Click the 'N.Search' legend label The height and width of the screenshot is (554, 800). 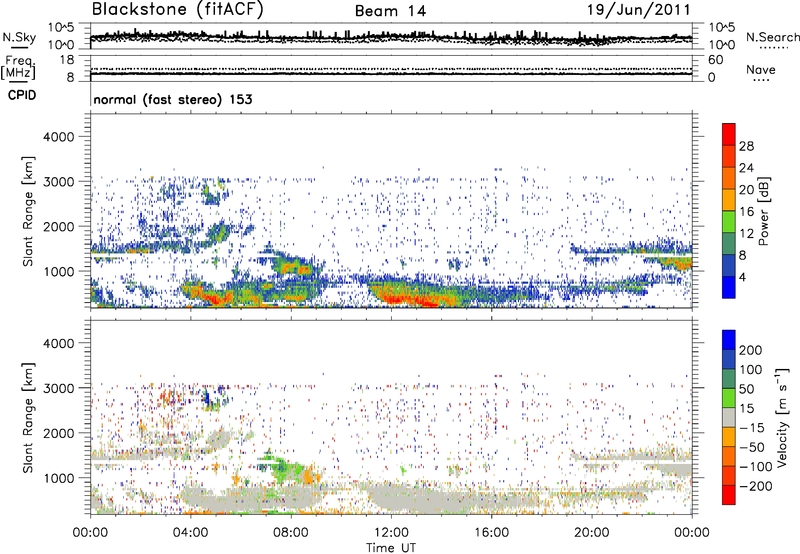coord(772,37)
